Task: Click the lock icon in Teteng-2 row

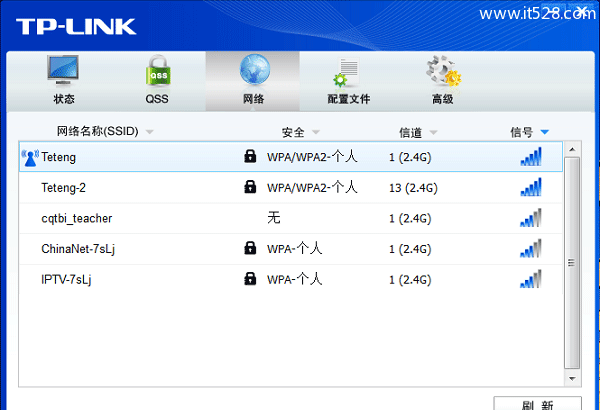Action: (250, 187)
